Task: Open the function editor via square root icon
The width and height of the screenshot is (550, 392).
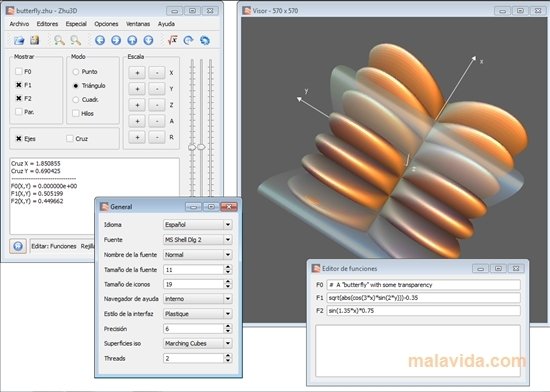Action: (173, 40)
